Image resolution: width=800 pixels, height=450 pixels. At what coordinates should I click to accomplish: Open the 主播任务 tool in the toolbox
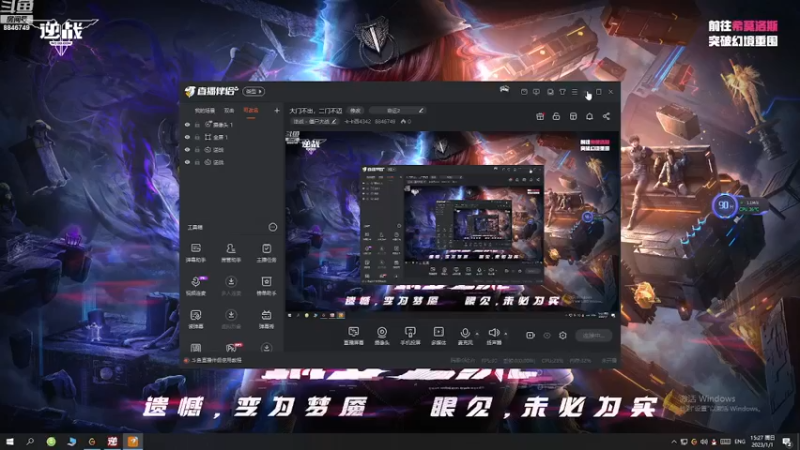pyautogui.click(x=266, y=252)
